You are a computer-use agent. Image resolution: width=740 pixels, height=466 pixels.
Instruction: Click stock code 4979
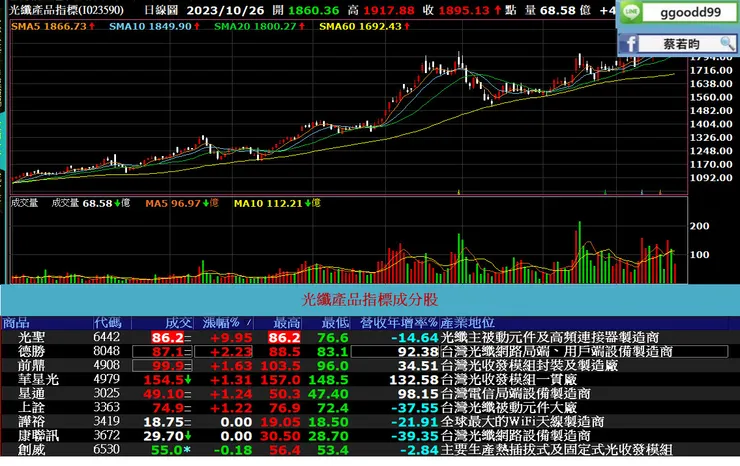[x=107, y=379]
